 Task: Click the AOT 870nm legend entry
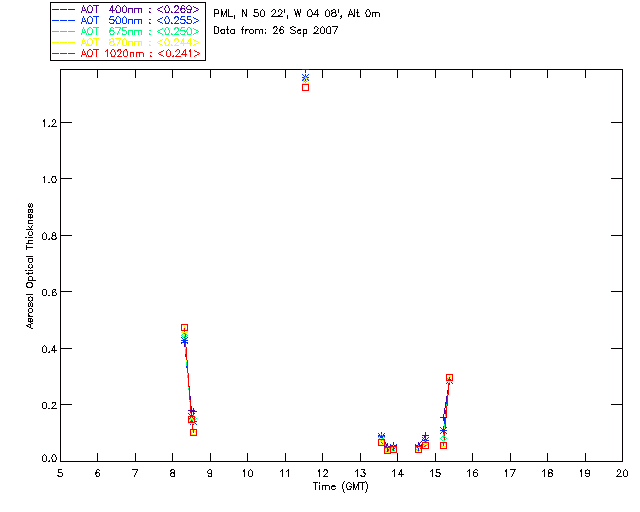pos(126,42)
